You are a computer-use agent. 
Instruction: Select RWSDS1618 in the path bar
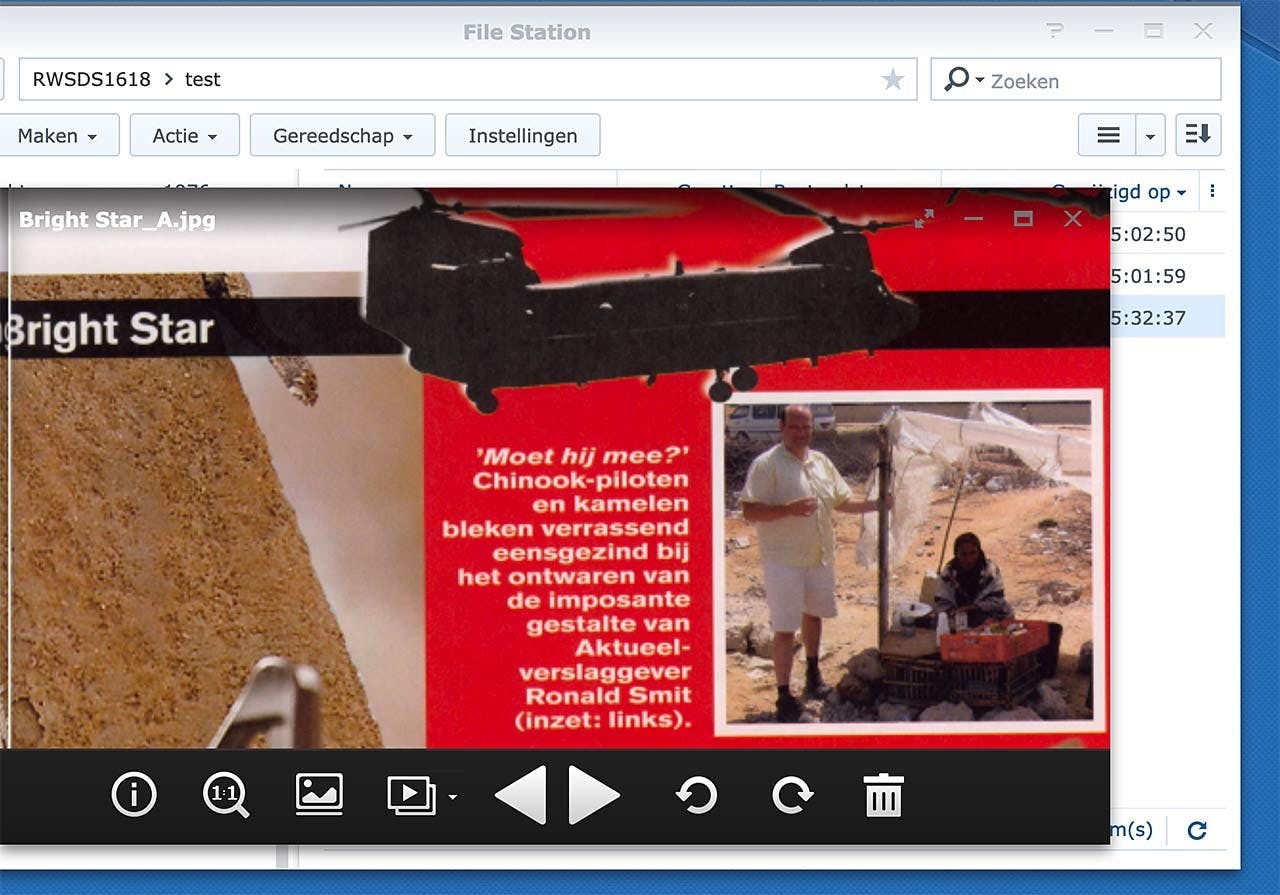click(92, 79)
